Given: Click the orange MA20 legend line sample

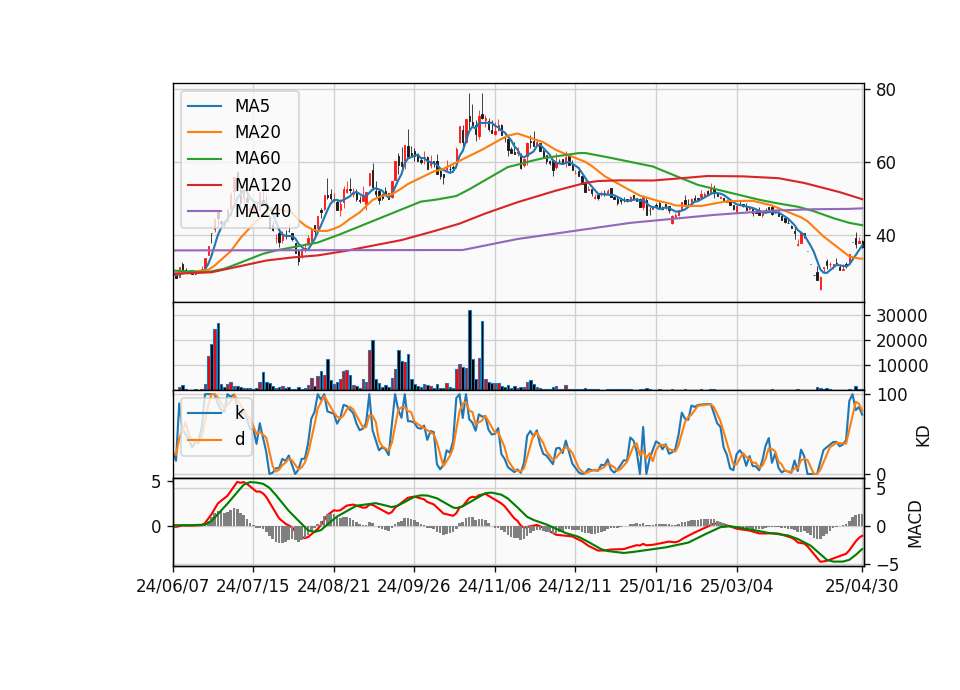Looking at the screenshot, I should (204, 132).
